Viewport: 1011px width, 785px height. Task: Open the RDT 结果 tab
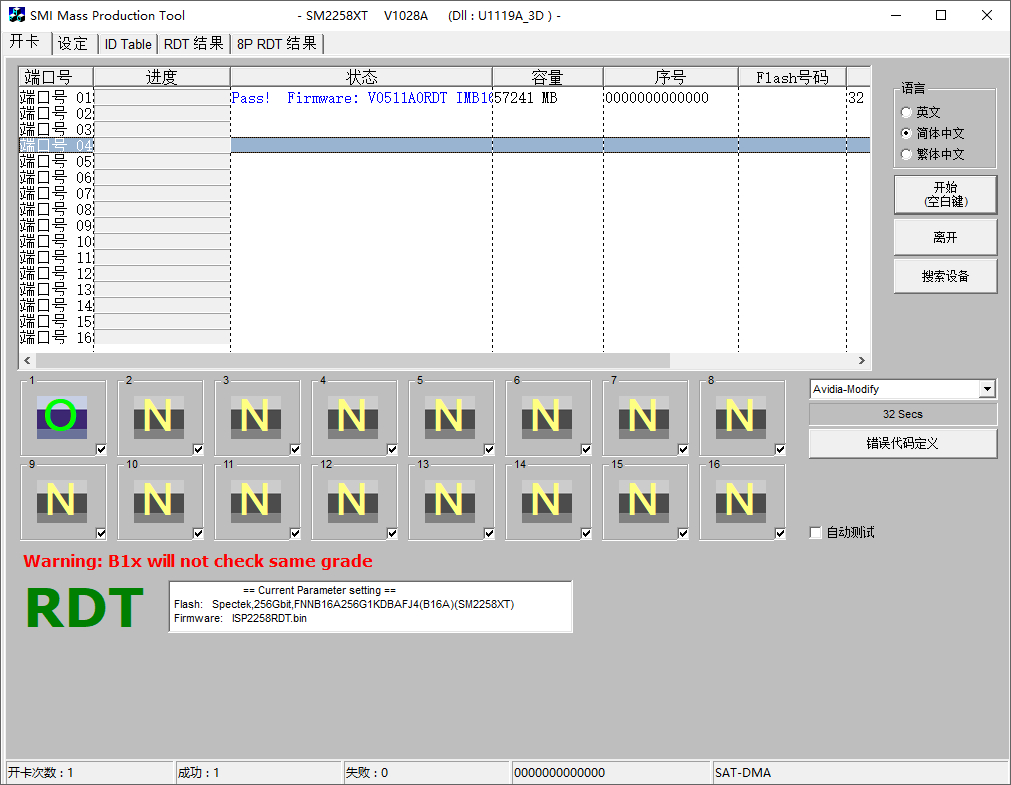194,44
